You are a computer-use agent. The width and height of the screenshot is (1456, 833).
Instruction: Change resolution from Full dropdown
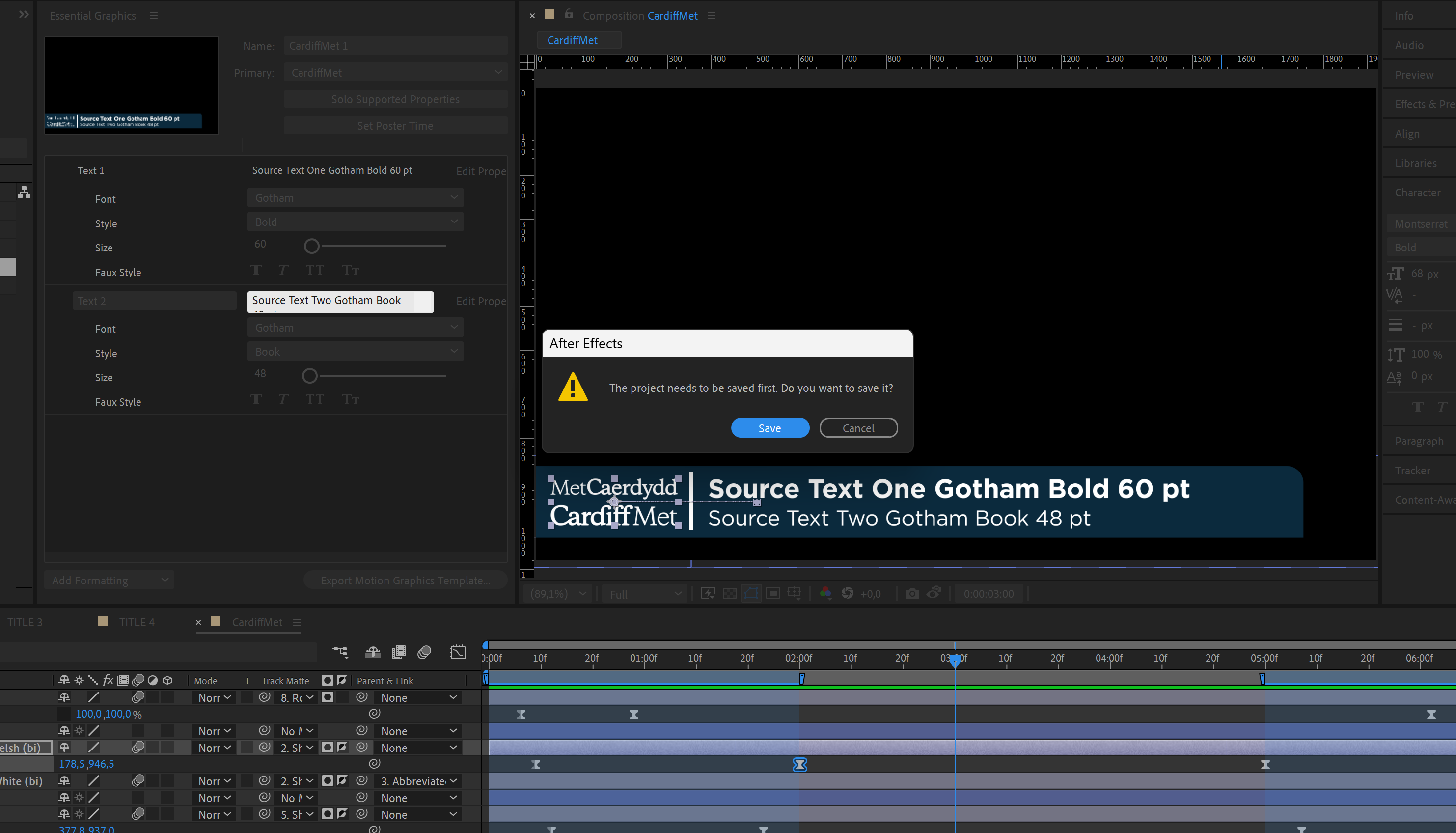click(x=644, y=593)
